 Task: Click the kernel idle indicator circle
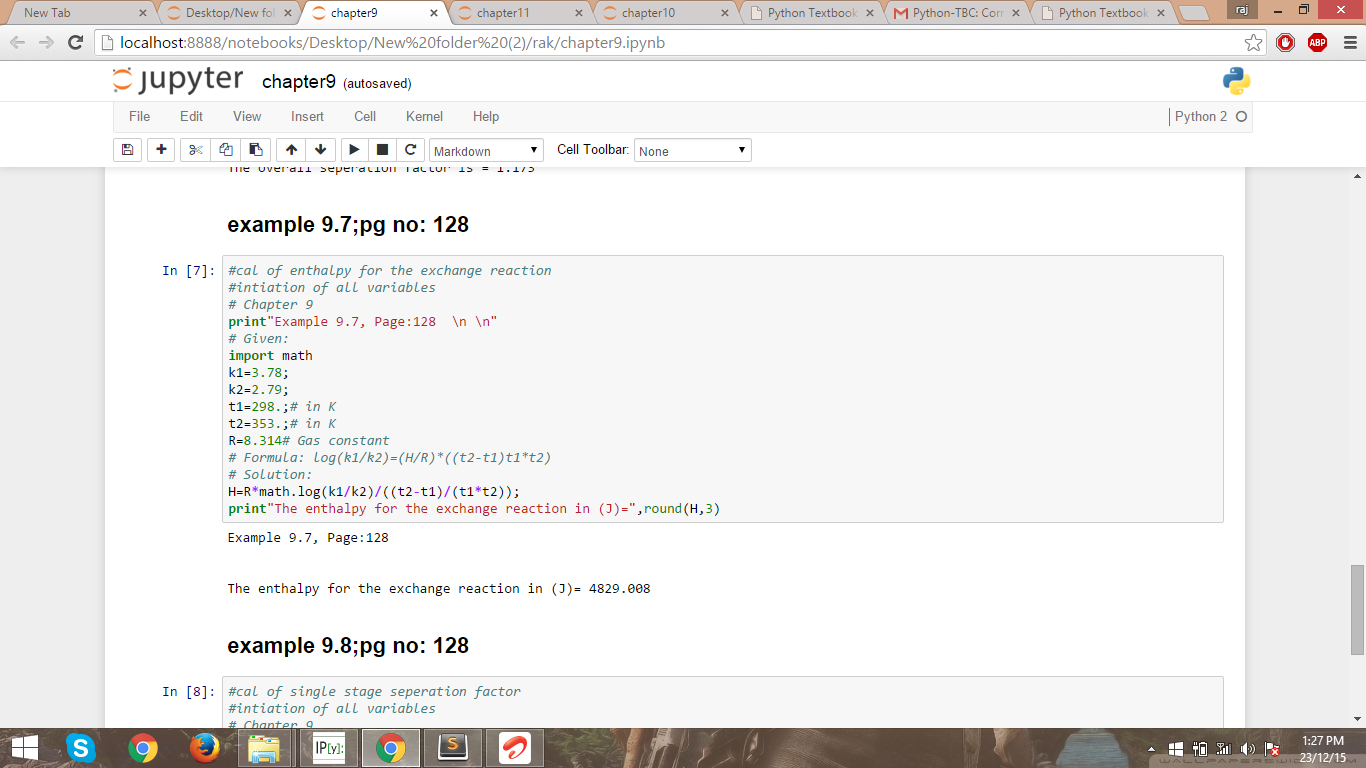click(1241, 117)
